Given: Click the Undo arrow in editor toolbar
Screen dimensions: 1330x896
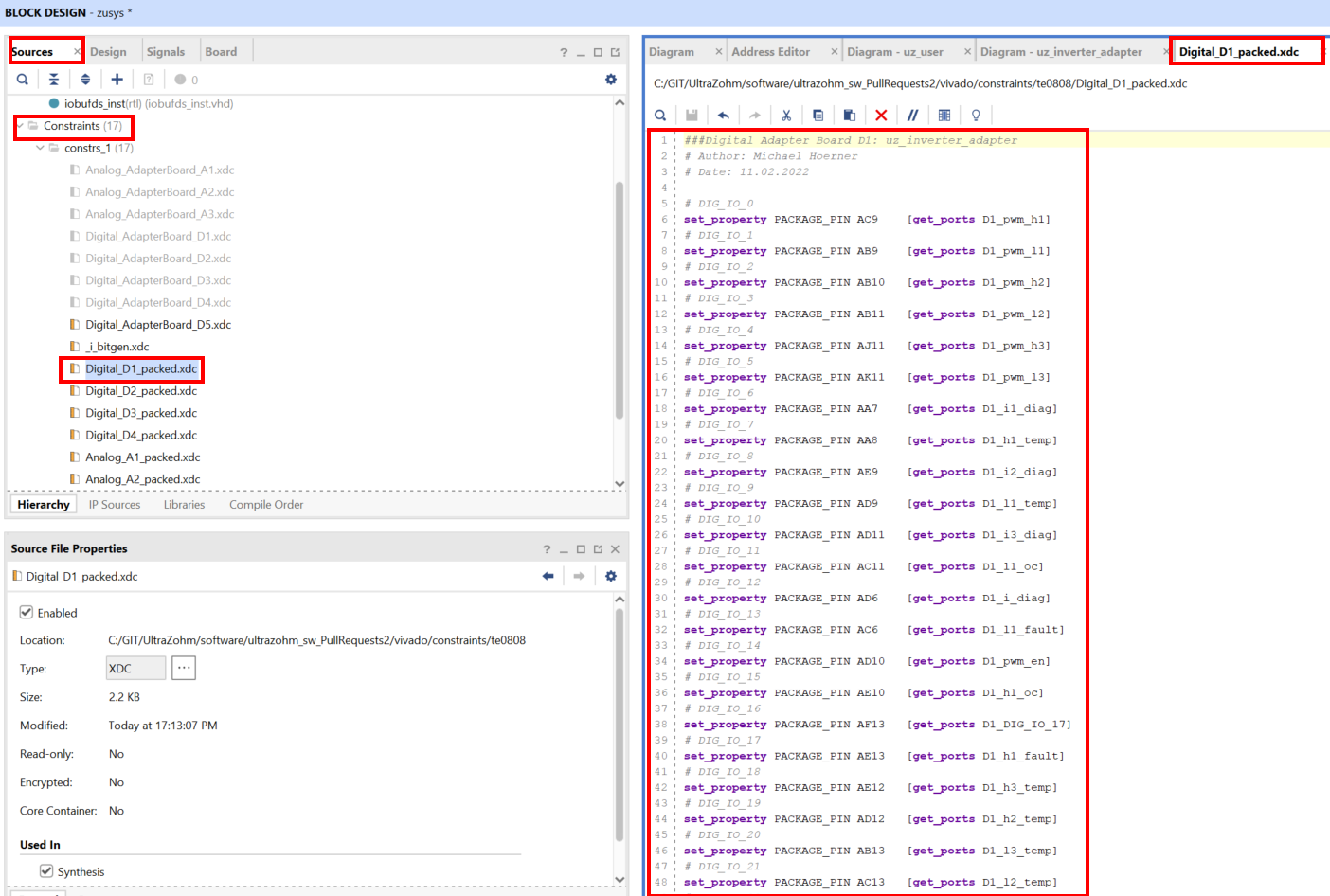Looking at the screenshot, I should click(723, 116).
